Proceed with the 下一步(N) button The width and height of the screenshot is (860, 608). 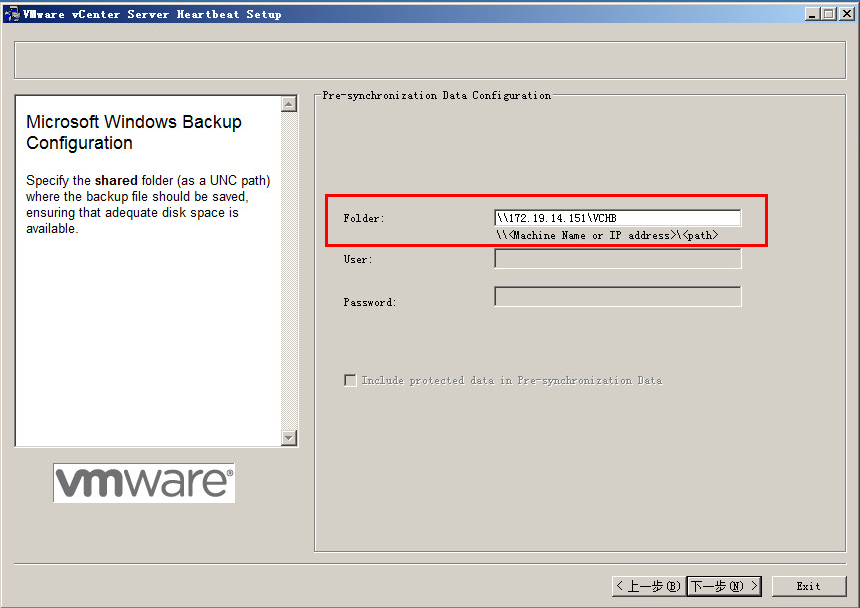tap(724, 586)
